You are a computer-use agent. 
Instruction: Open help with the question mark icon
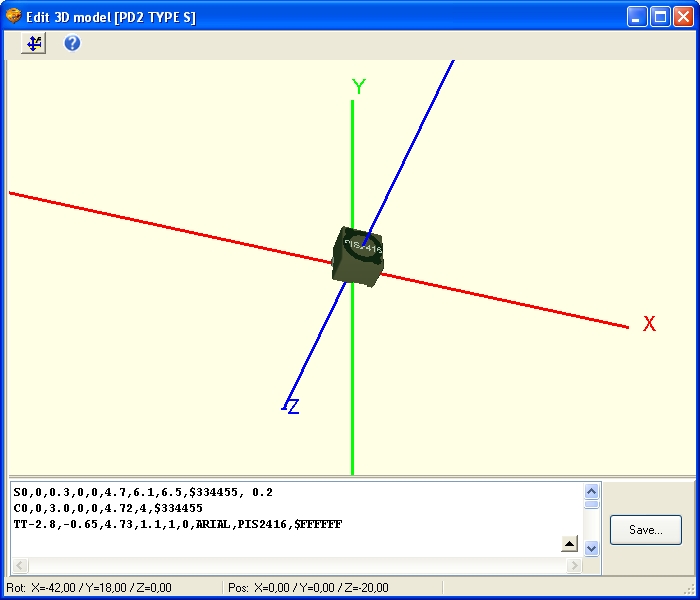tap(72, 44)
